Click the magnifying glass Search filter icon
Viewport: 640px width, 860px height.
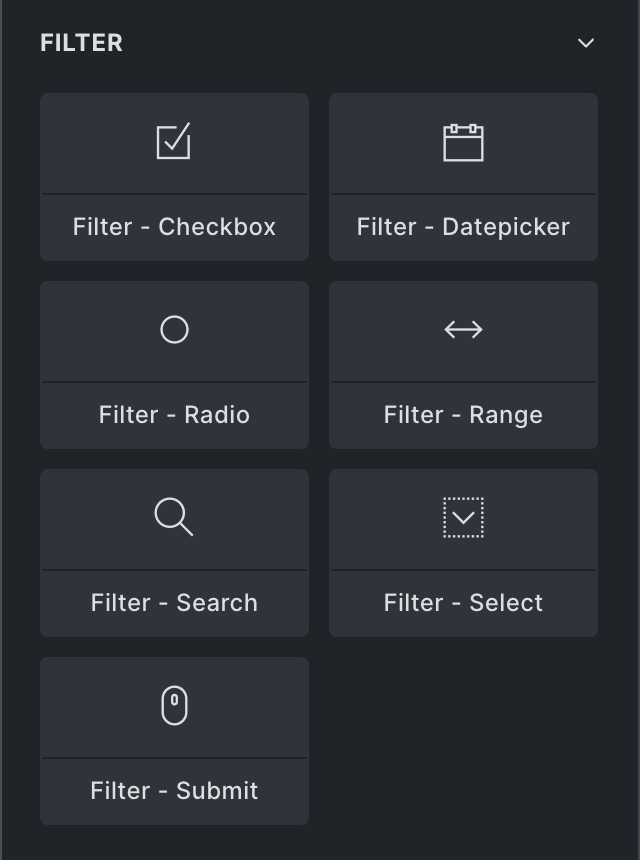point(174,517)
